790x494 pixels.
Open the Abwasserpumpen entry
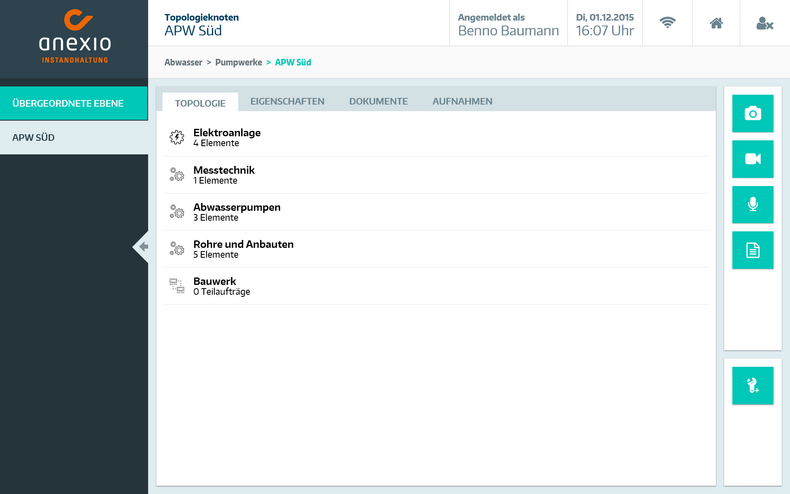coord(237,211)
